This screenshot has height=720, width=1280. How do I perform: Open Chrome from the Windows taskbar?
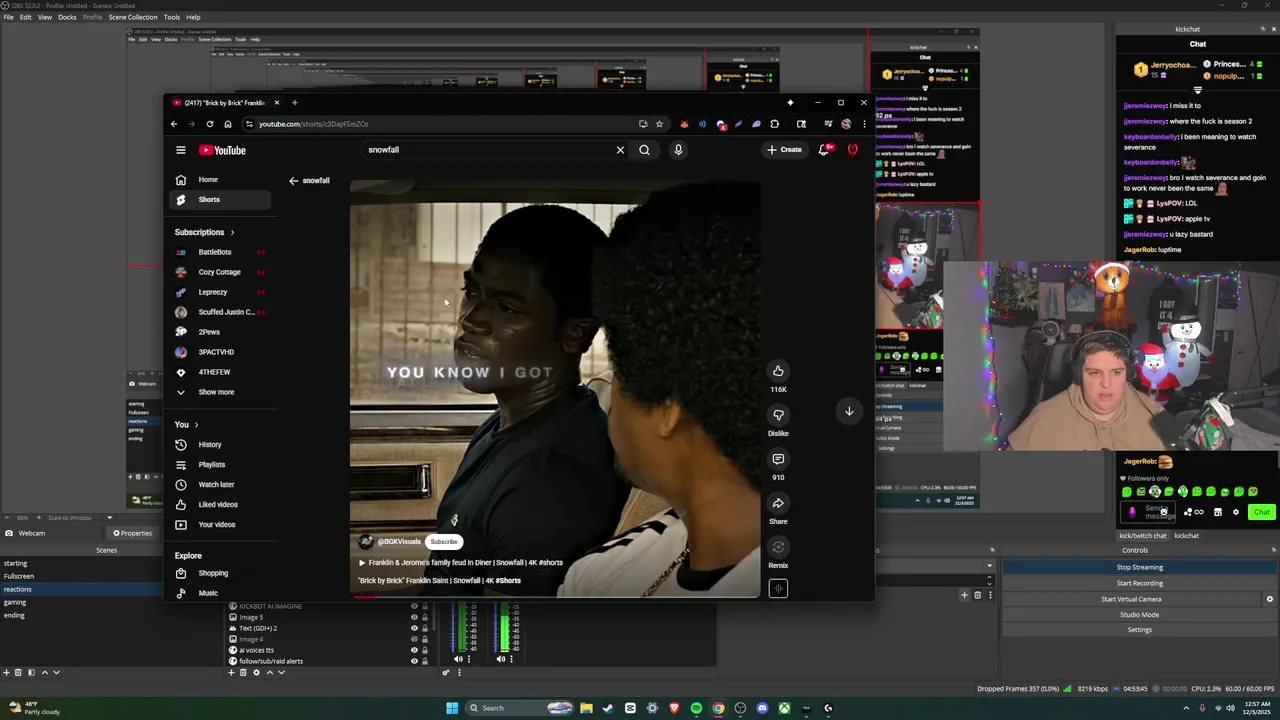click(x=718, y=708)
